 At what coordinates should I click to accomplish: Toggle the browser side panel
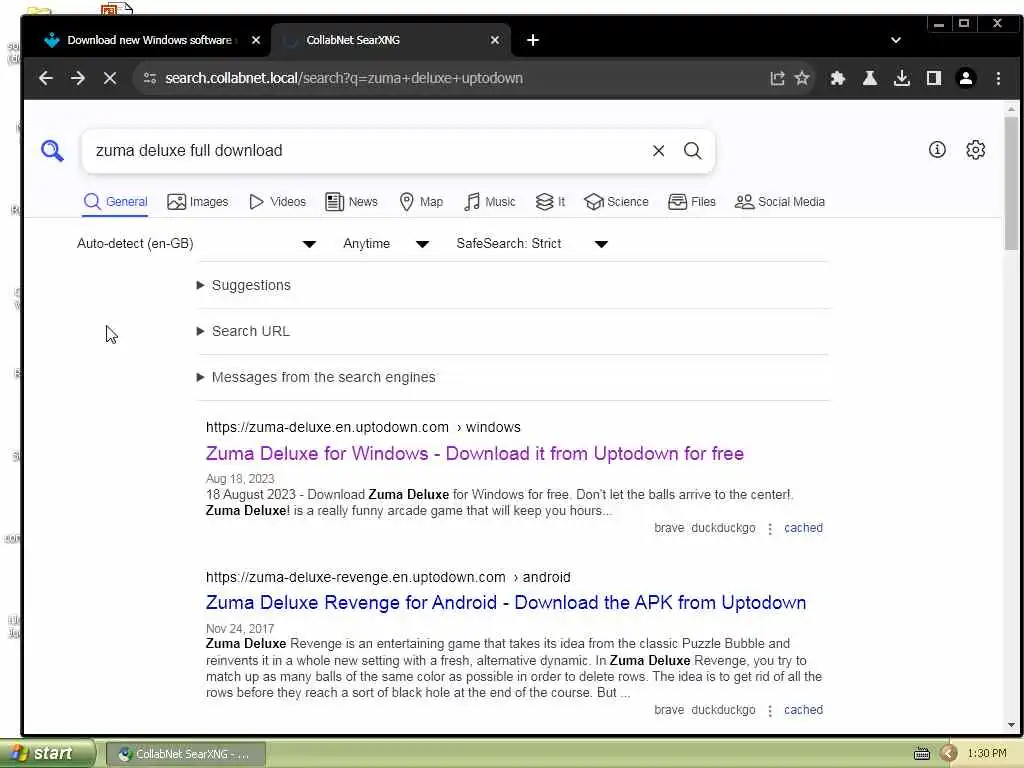tap(934, 78)
